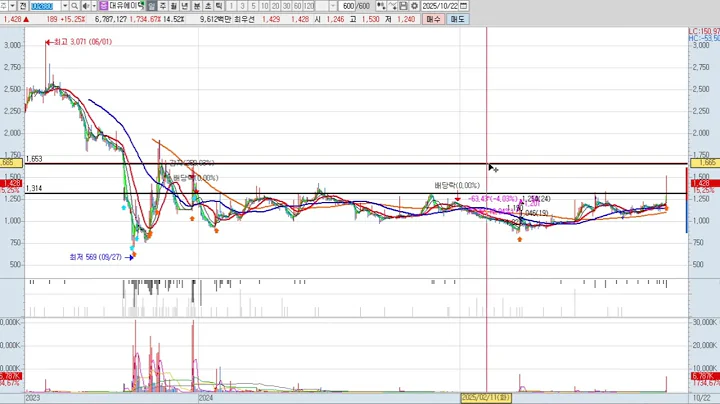Select the tick (틱) chart period
This screenshot has width=720, height=404.
click(219, 6)
